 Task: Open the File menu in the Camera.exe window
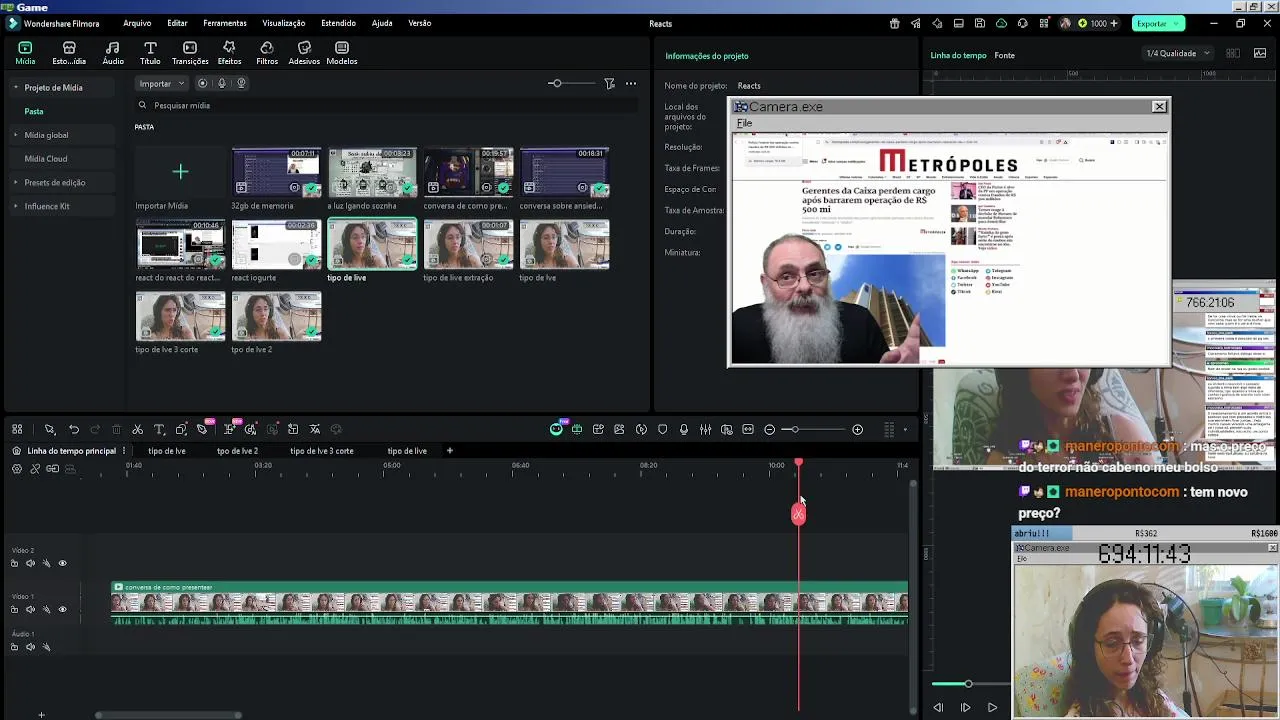744,123
